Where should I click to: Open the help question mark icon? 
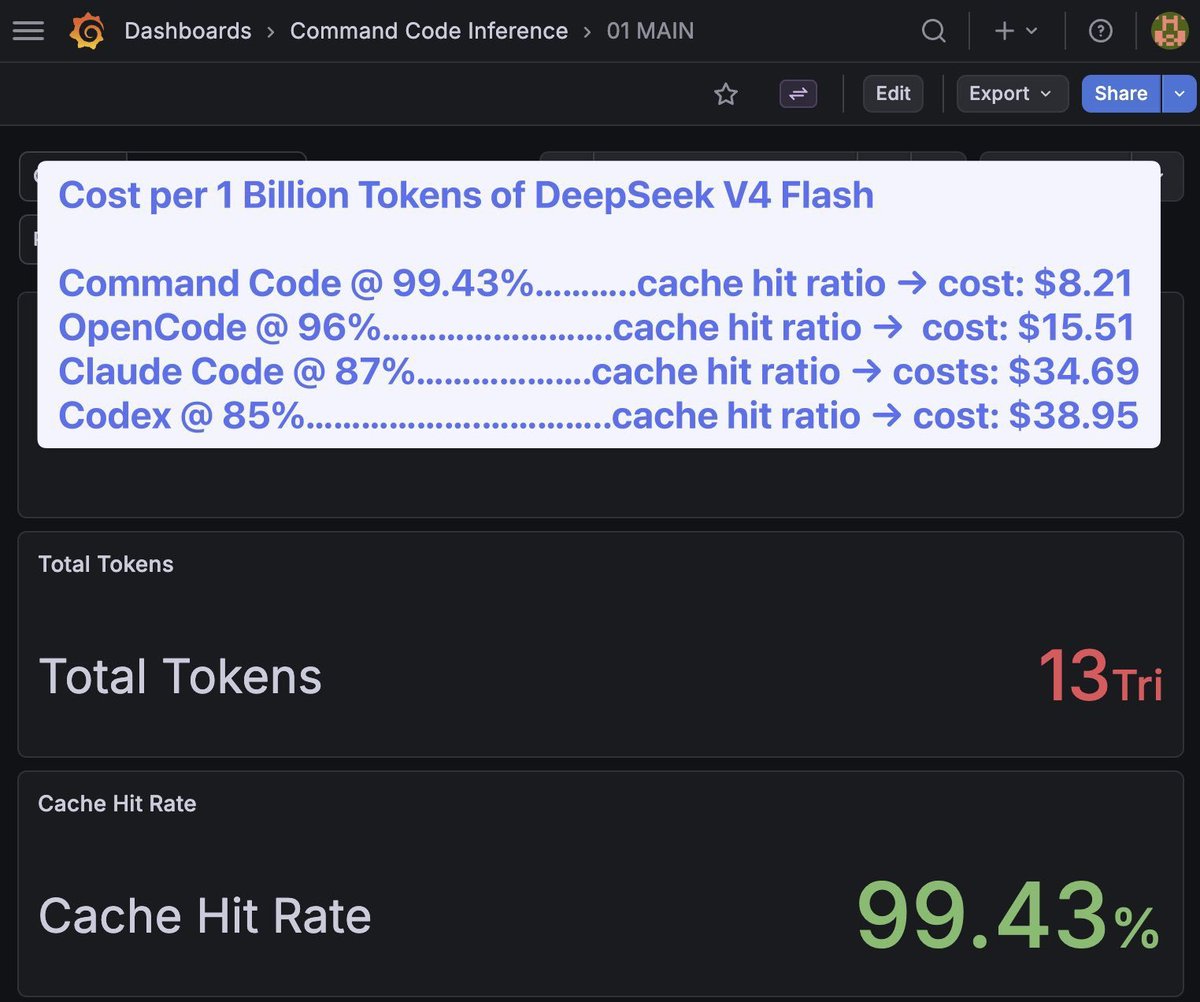[1100, 31]
